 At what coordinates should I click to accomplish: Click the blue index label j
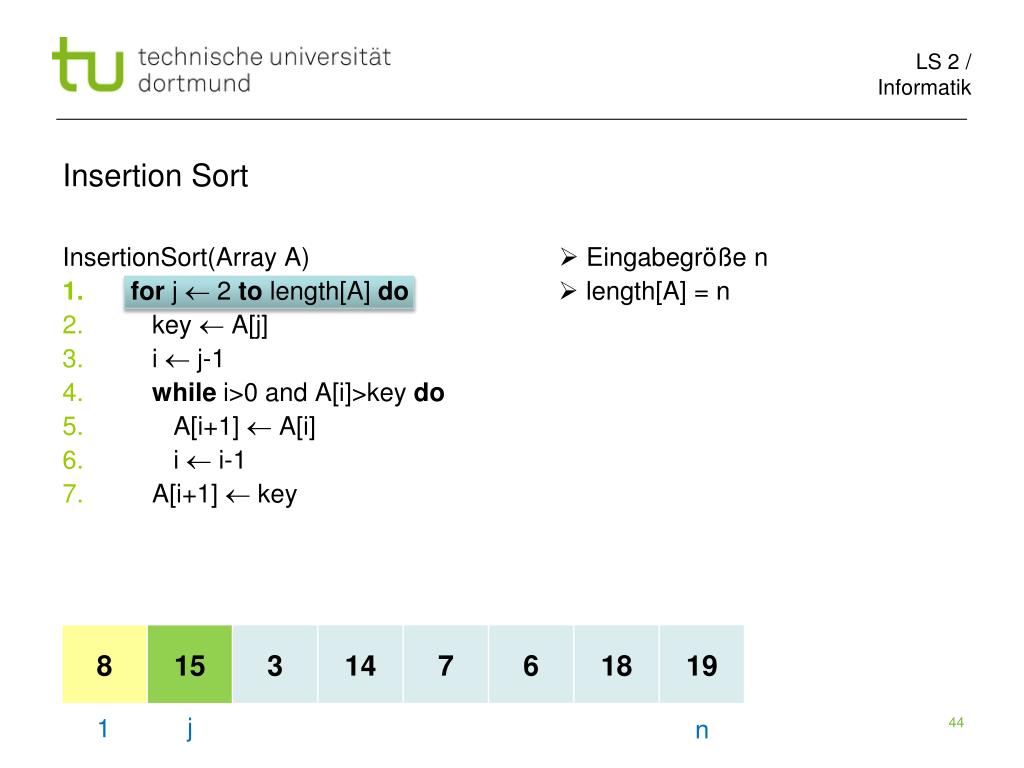click(x=189, y=729)
